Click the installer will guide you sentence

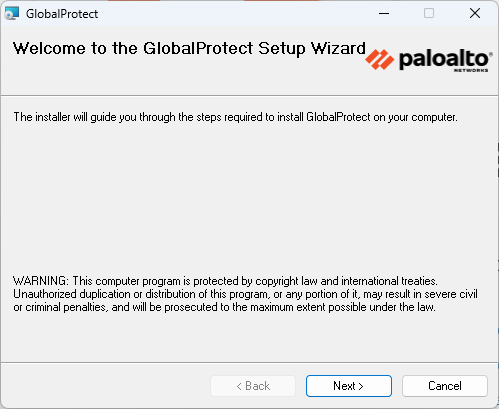(235, 117)
